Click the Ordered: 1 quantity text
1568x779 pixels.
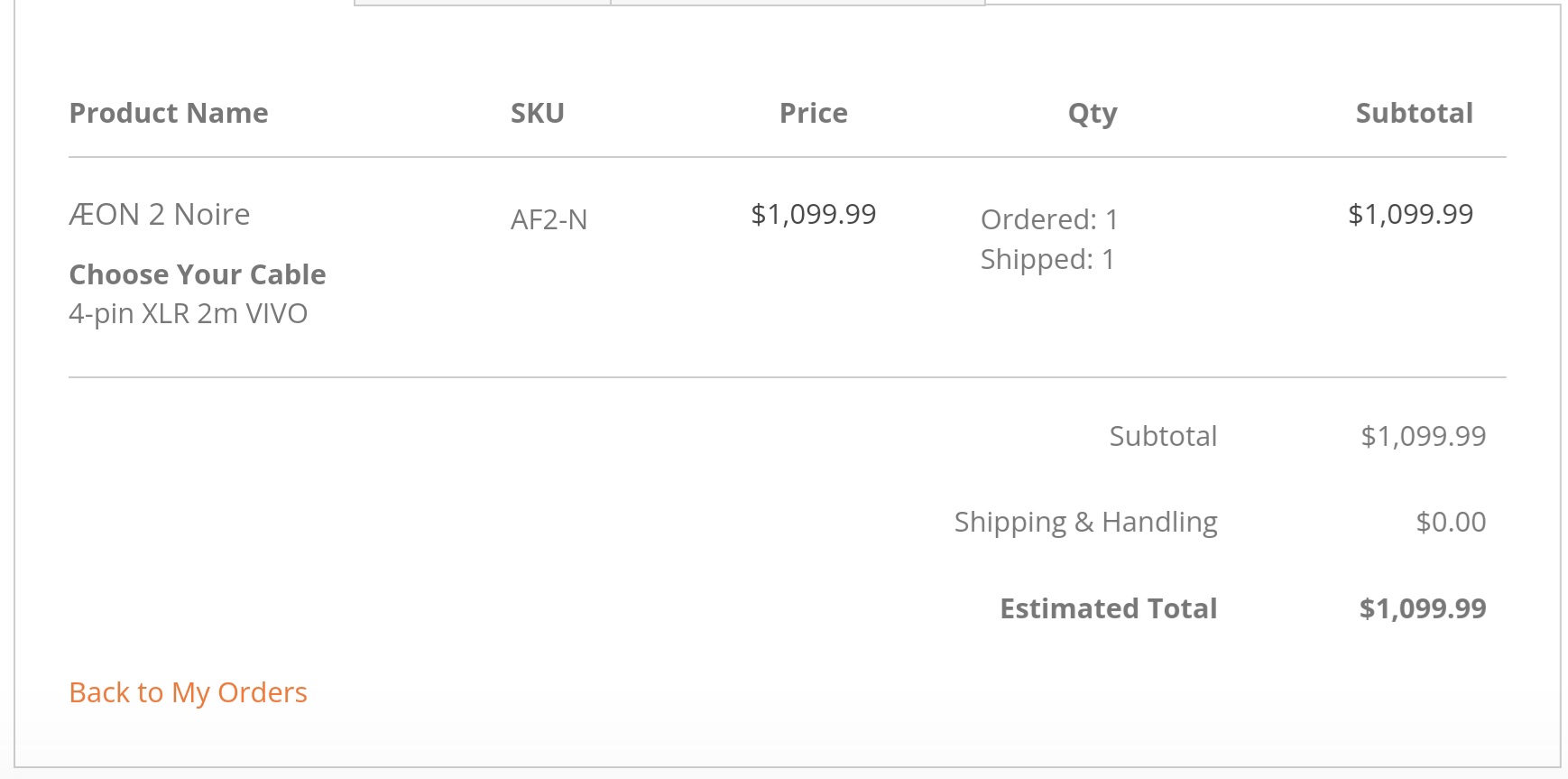[x=1049, y=219]
